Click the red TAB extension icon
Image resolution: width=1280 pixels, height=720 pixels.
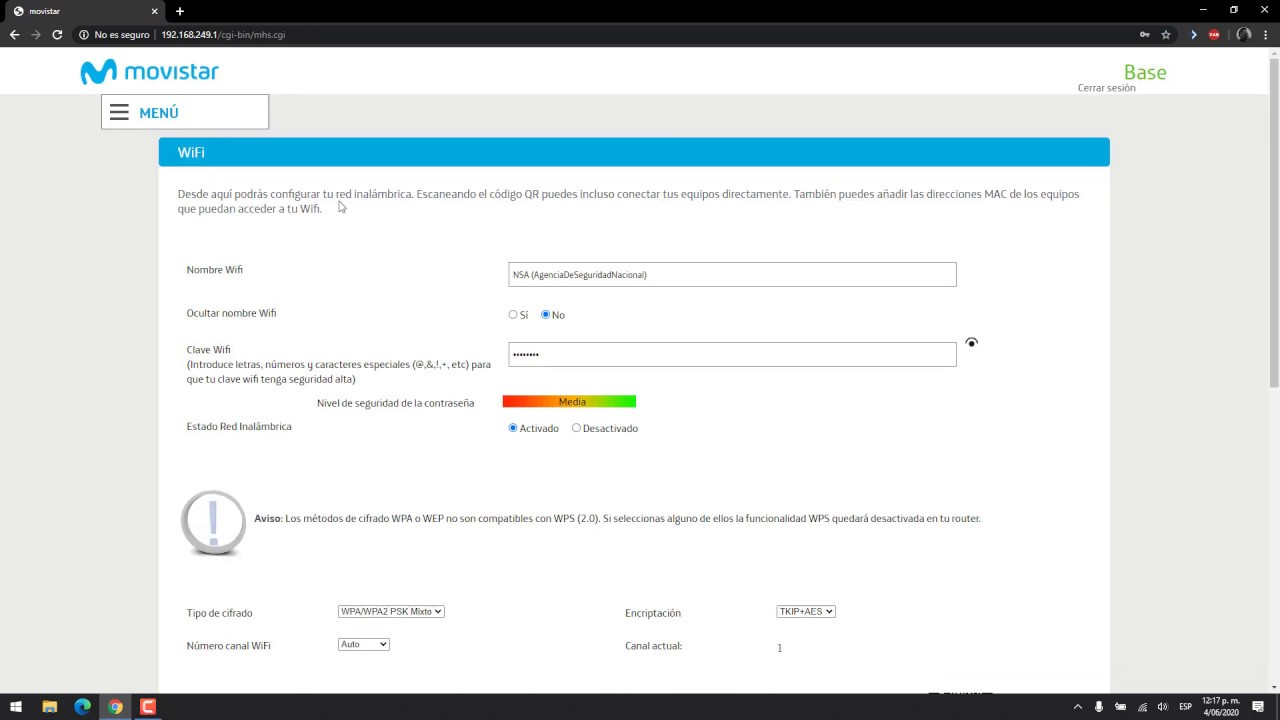point(1214,34)
